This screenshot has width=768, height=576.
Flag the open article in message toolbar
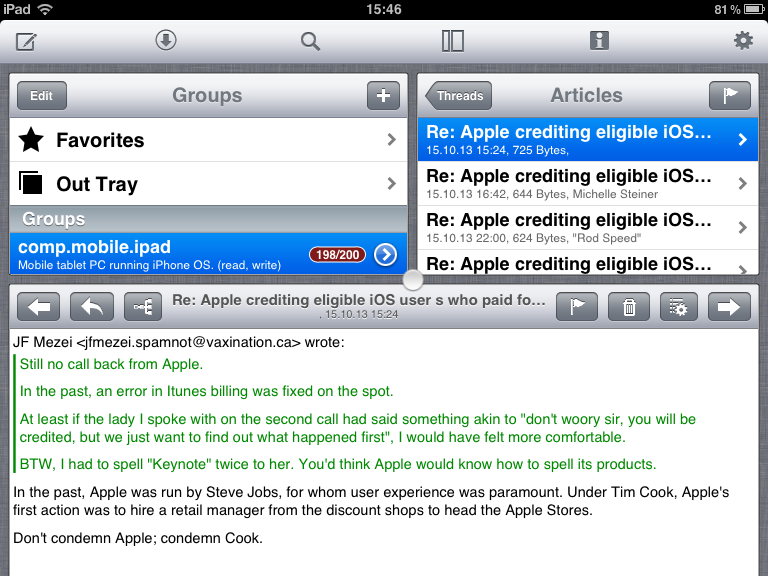pyautogui.click(x=577, y=307)
